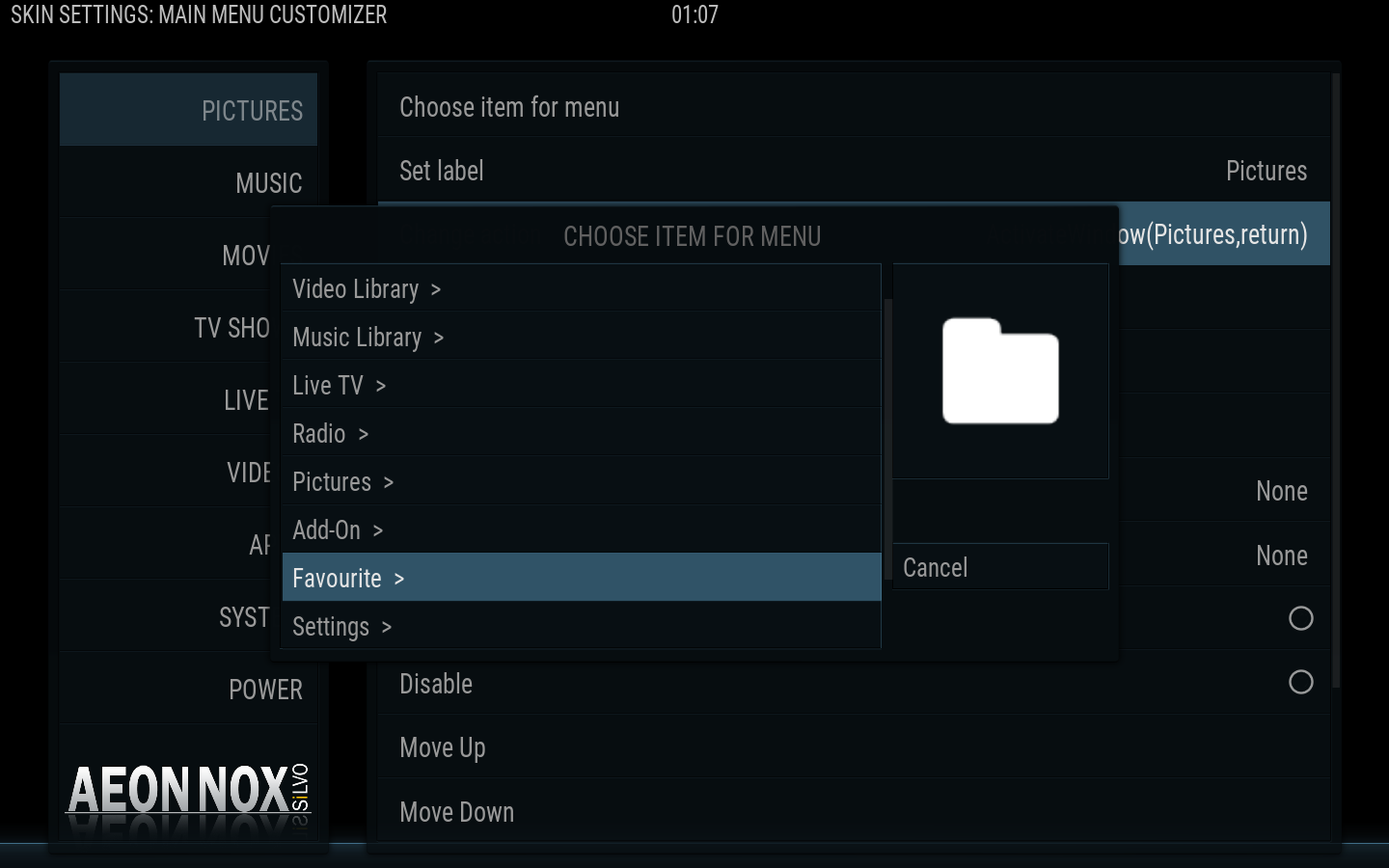Cancel the choose item dialog
The height and width of the screenshot is (868, 1389).
coord(1000,567)
